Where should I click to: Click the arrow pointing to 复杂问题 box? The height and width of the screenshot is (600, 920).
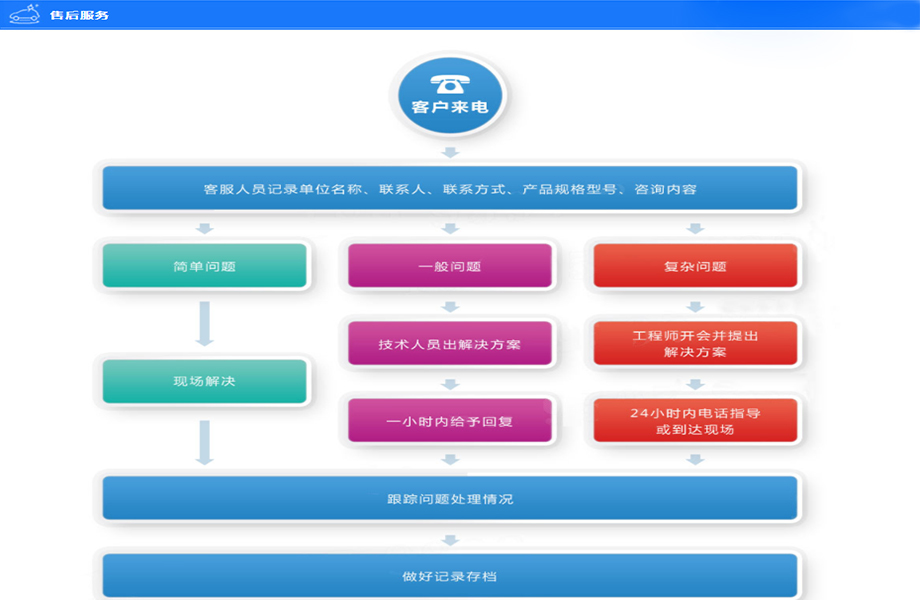[x=695, y=229]
